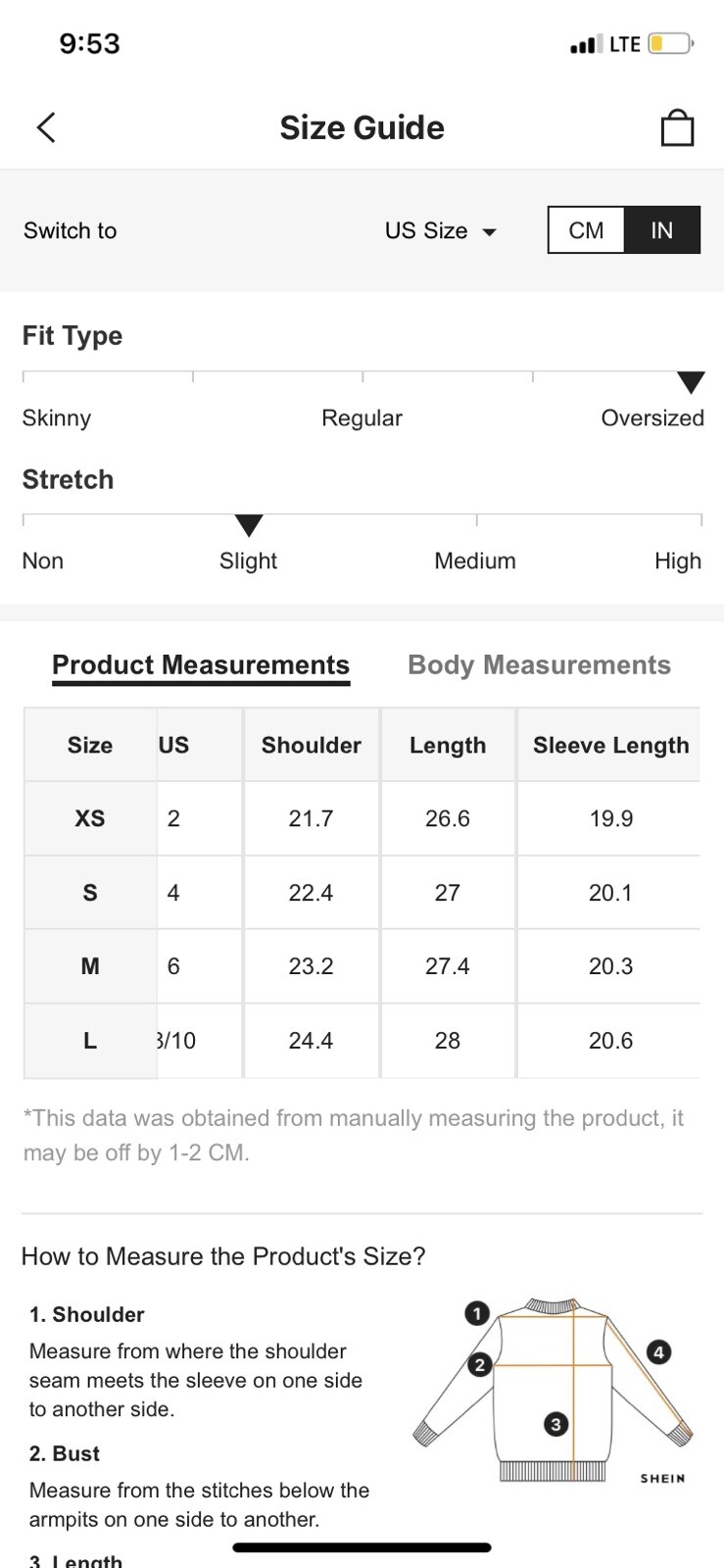Switch to Body Measurements tab
724x1568 pixels.
click(x=539, y=665)
